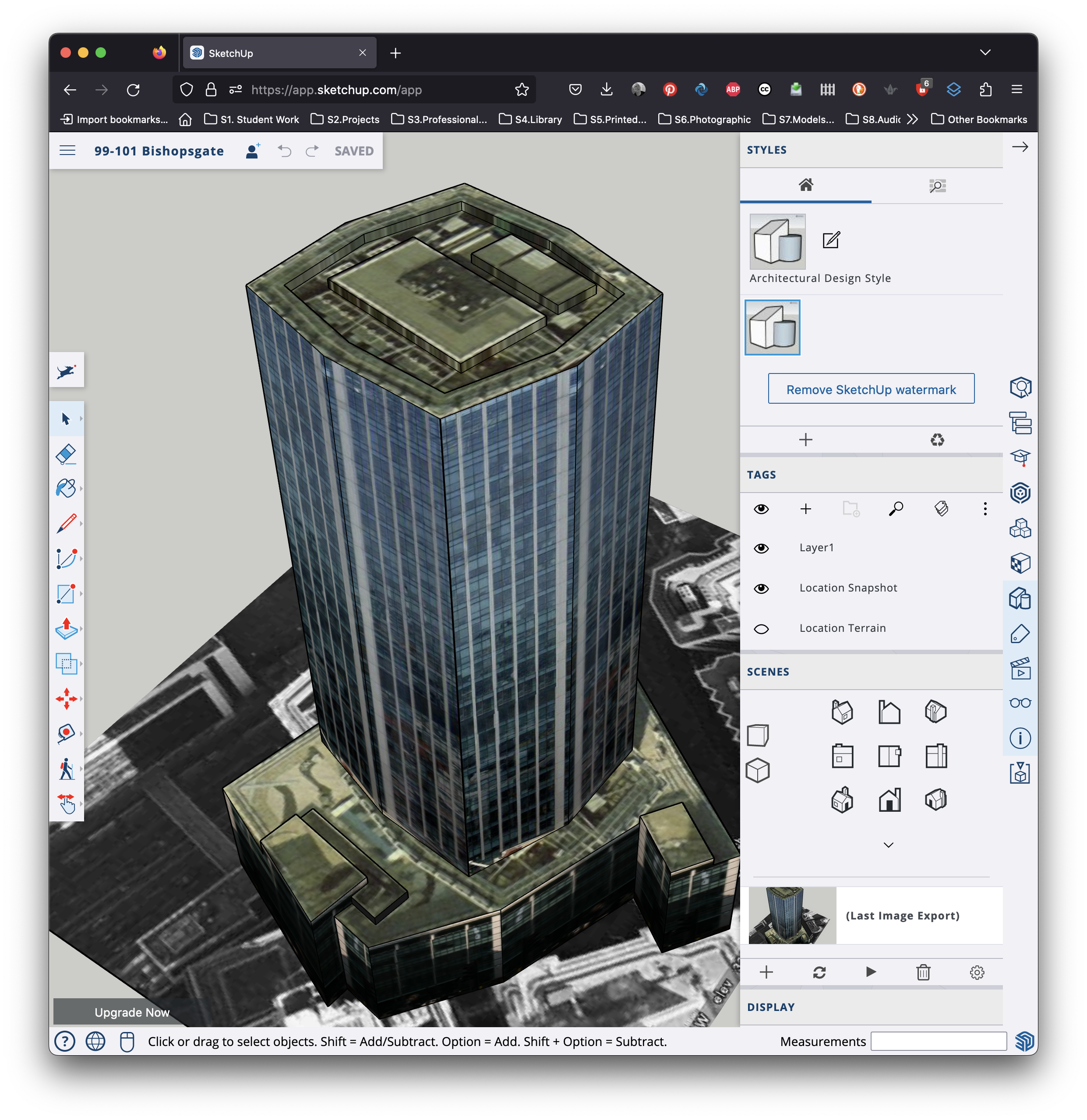This screenshot has height=1120, width=1087.
Task: Edit the Architectural Design Style
Action: [830, 240]
